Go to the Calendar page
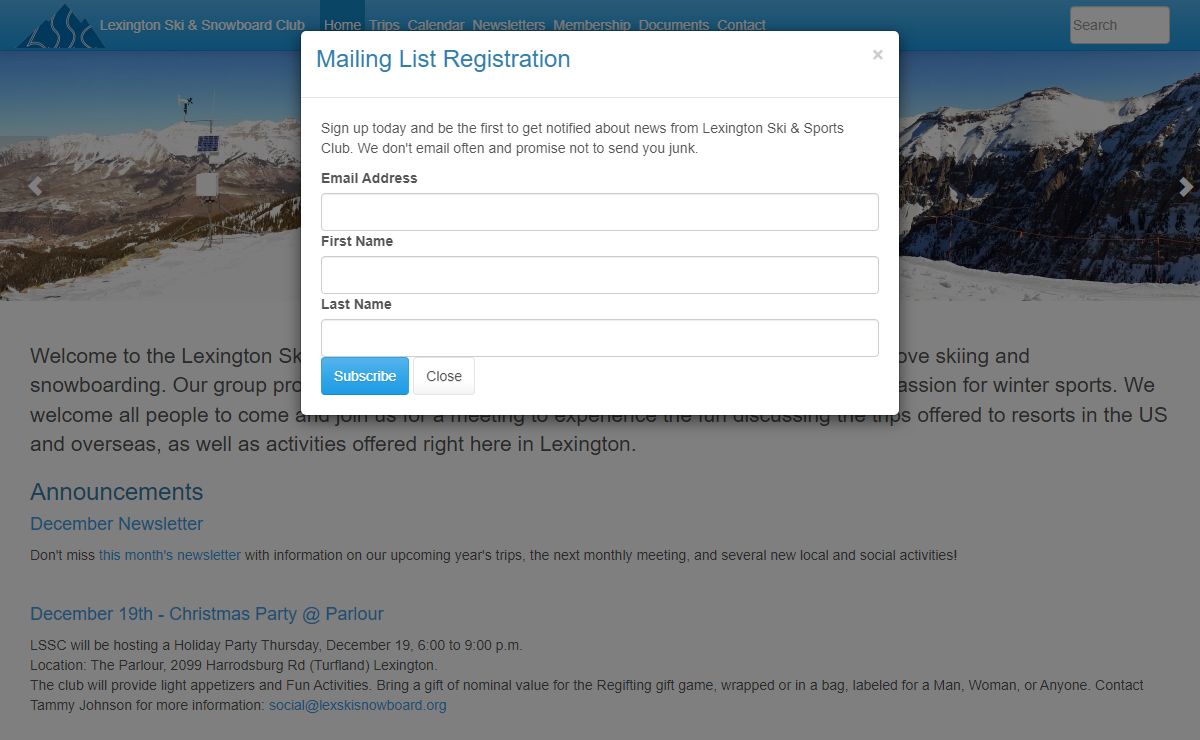1200x740 pixels. (436, 25)
